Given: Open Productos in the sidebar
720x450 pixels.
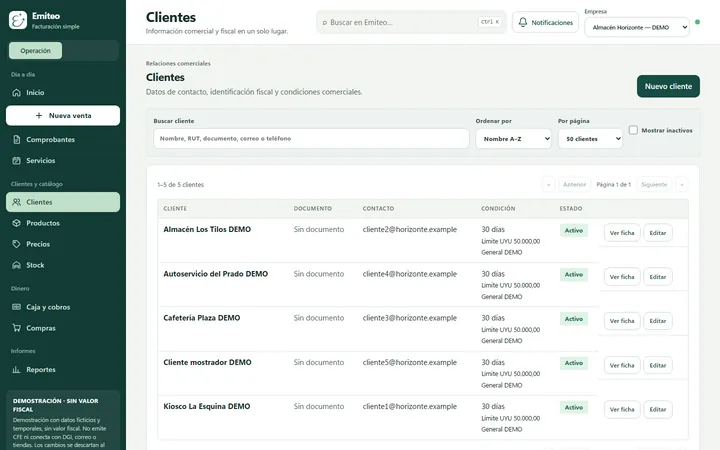Looking at the screenshot, I should (x=63, y=223).
